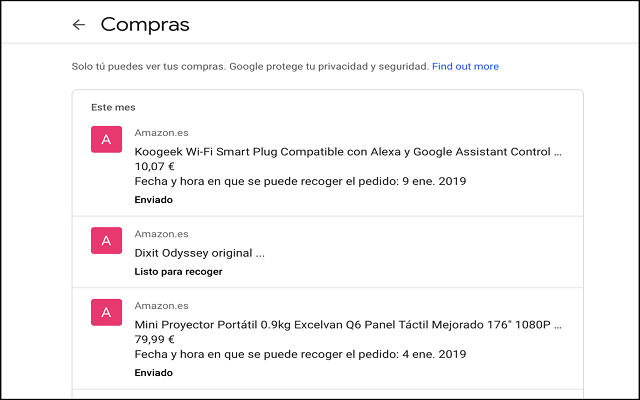Click the Compras page heading
Image resolution: width=640 pixels, height=400 pixels.
tap(145, 24)
